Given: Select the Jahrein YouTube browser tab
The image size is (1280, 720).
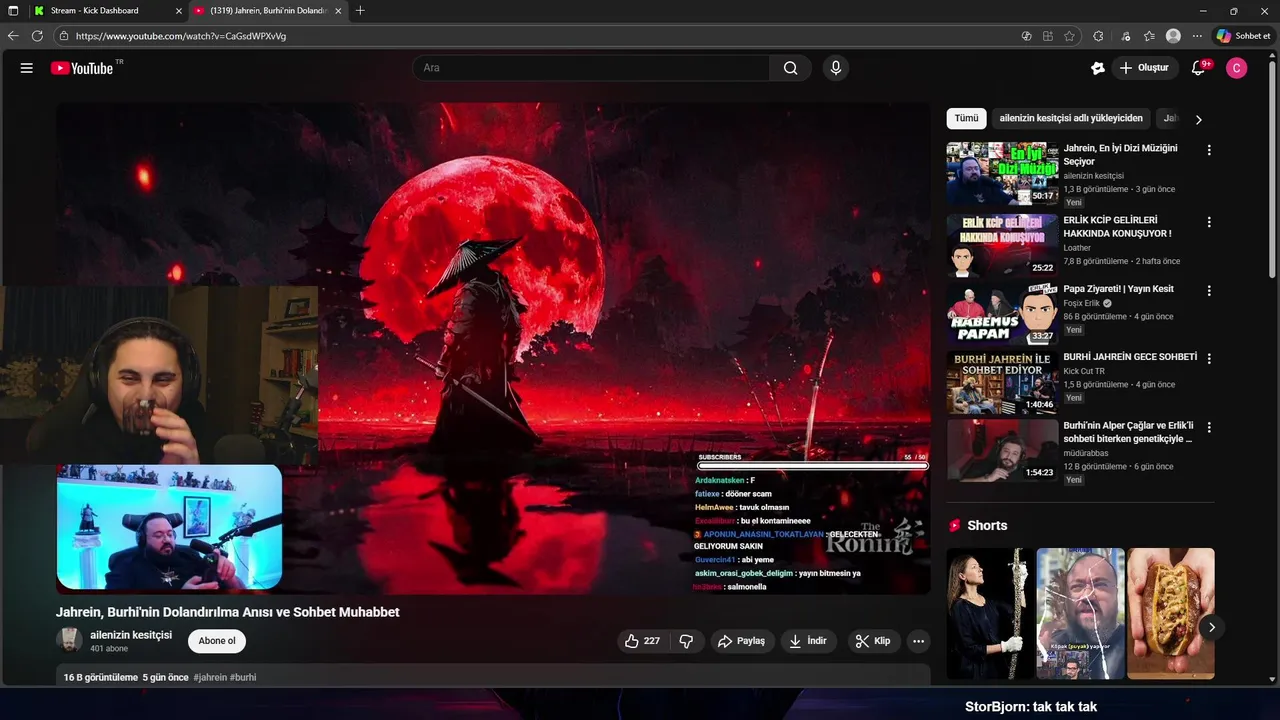Looking at the screenshot, I should coord(266,10).
